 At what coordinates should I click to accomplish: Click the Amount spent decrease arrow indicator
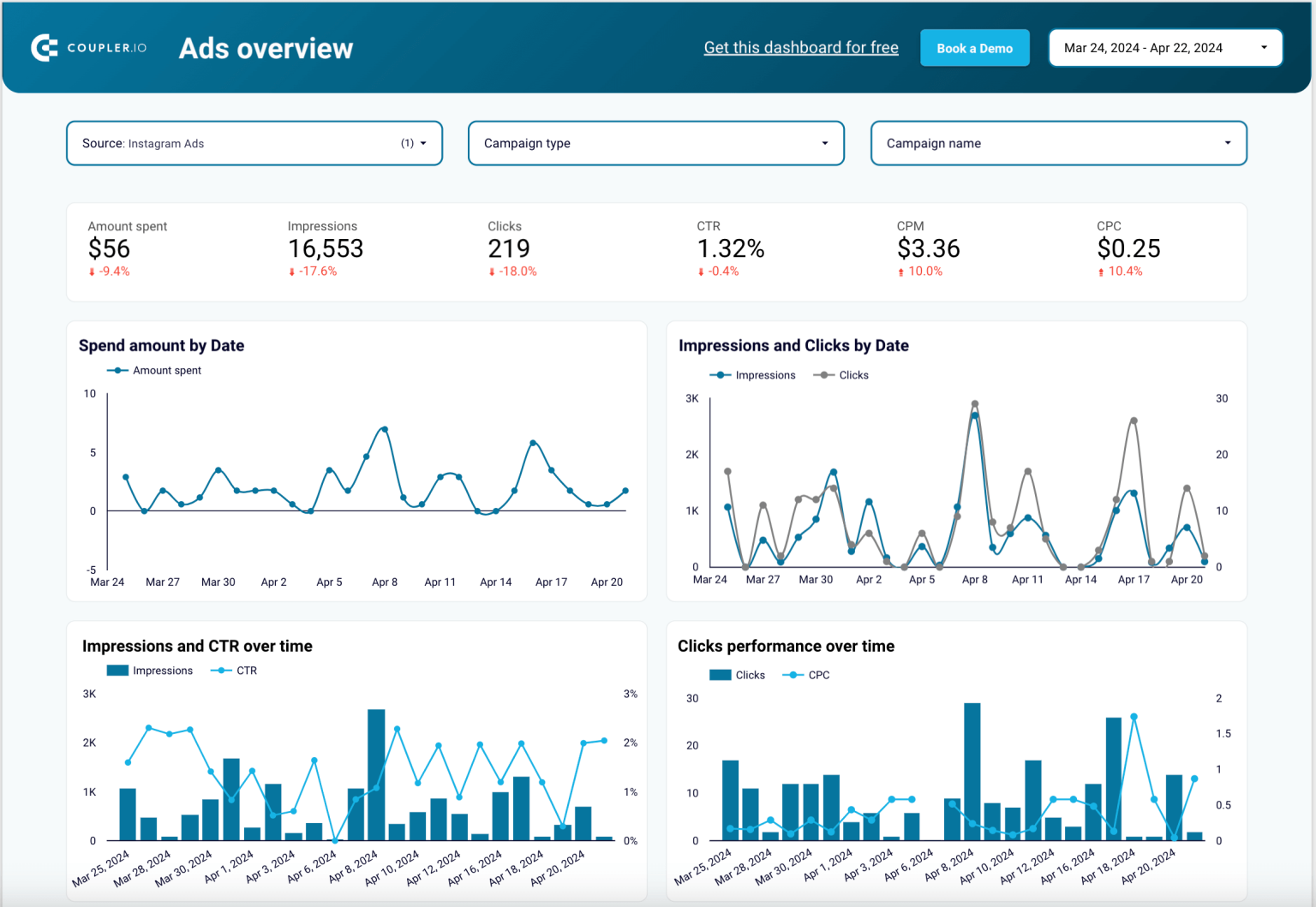pyautogui.click(x=92, y=271)
